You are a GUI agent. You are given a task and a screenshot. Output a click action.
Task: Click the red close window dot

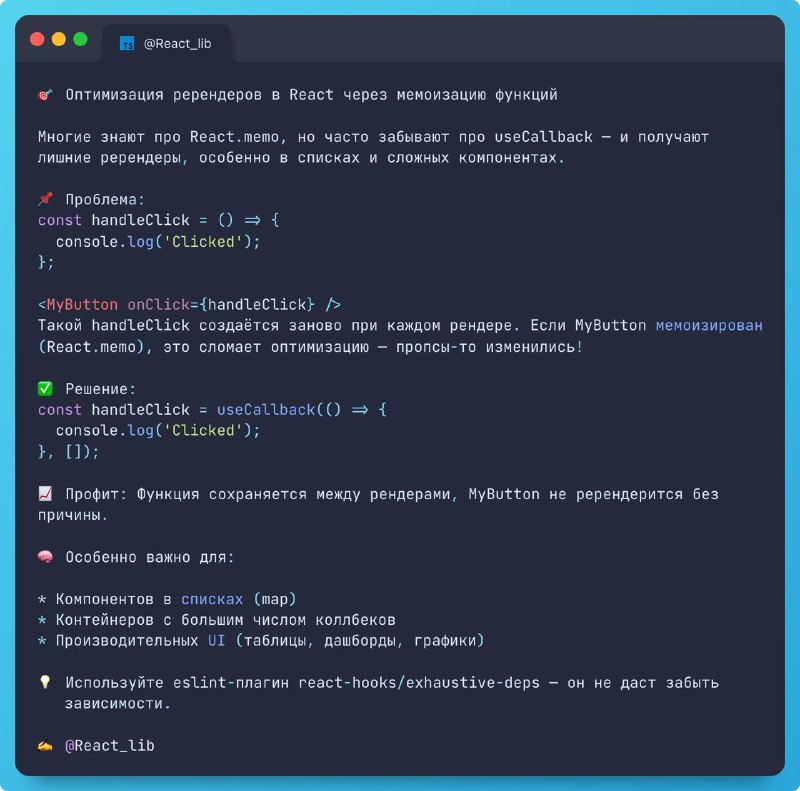click(37, 39)
